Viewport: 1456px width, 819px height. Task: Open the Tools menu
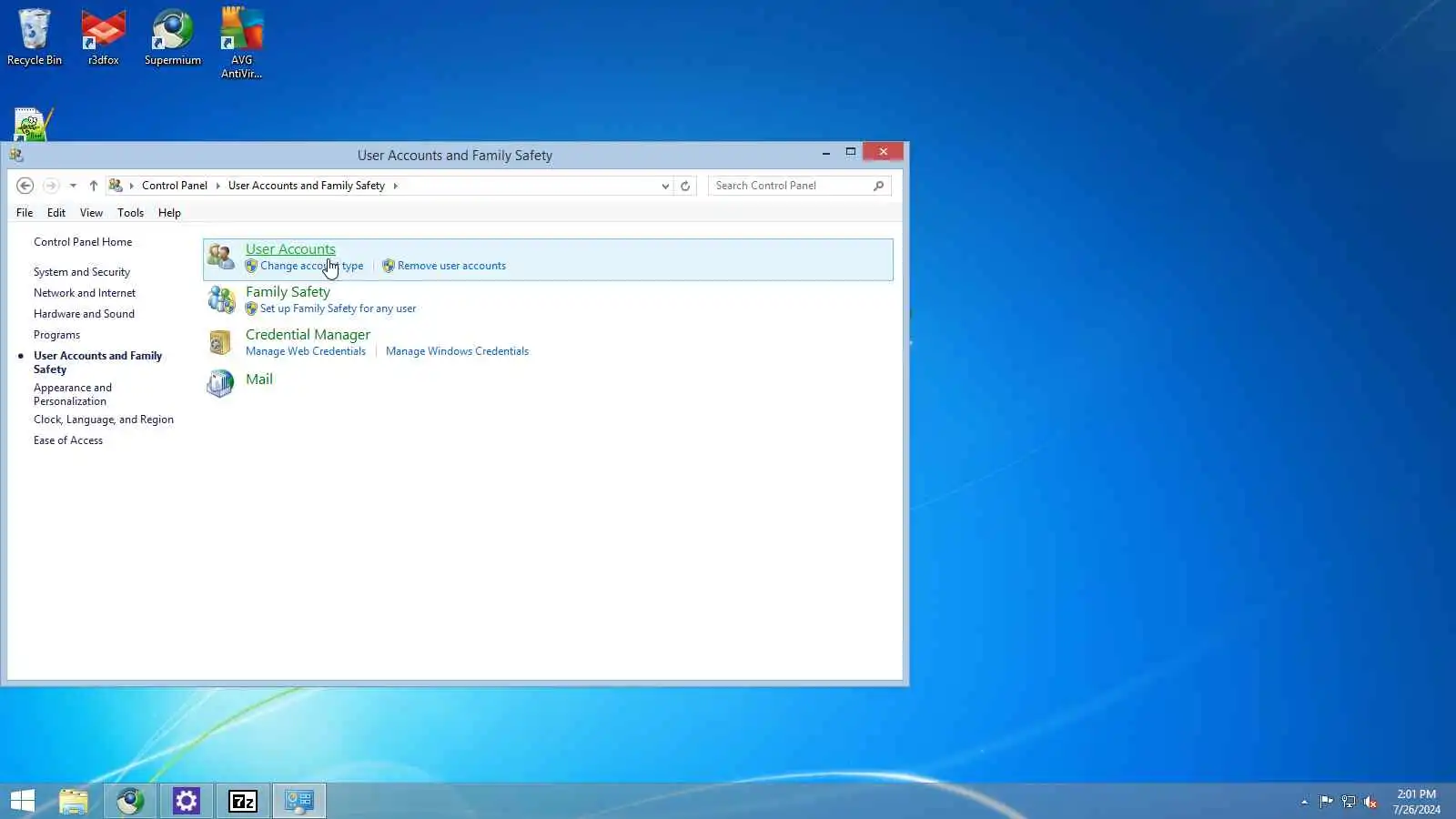coord(130,213)
